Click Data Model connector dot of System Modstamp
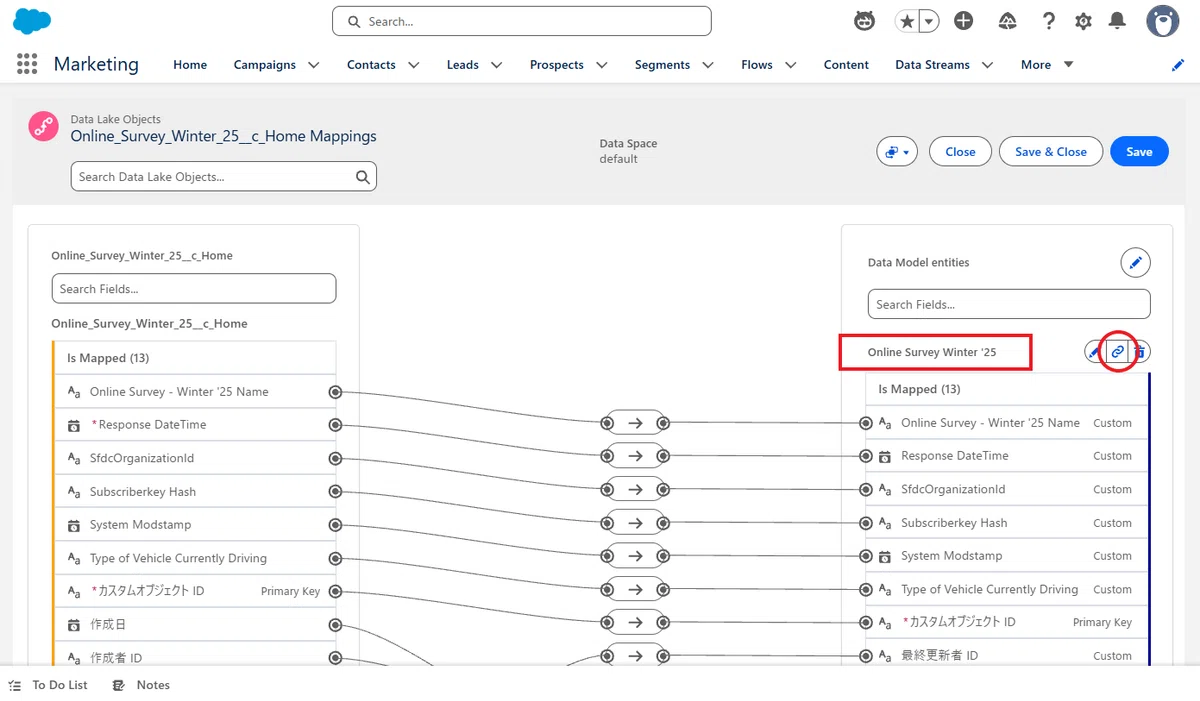 click(867, 556)
